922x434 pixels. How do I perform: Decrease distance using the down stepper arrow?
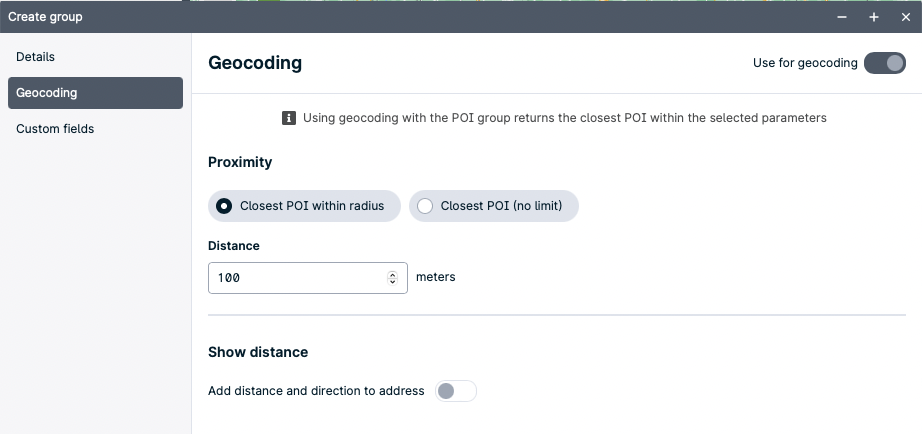[x=393, y=282]
